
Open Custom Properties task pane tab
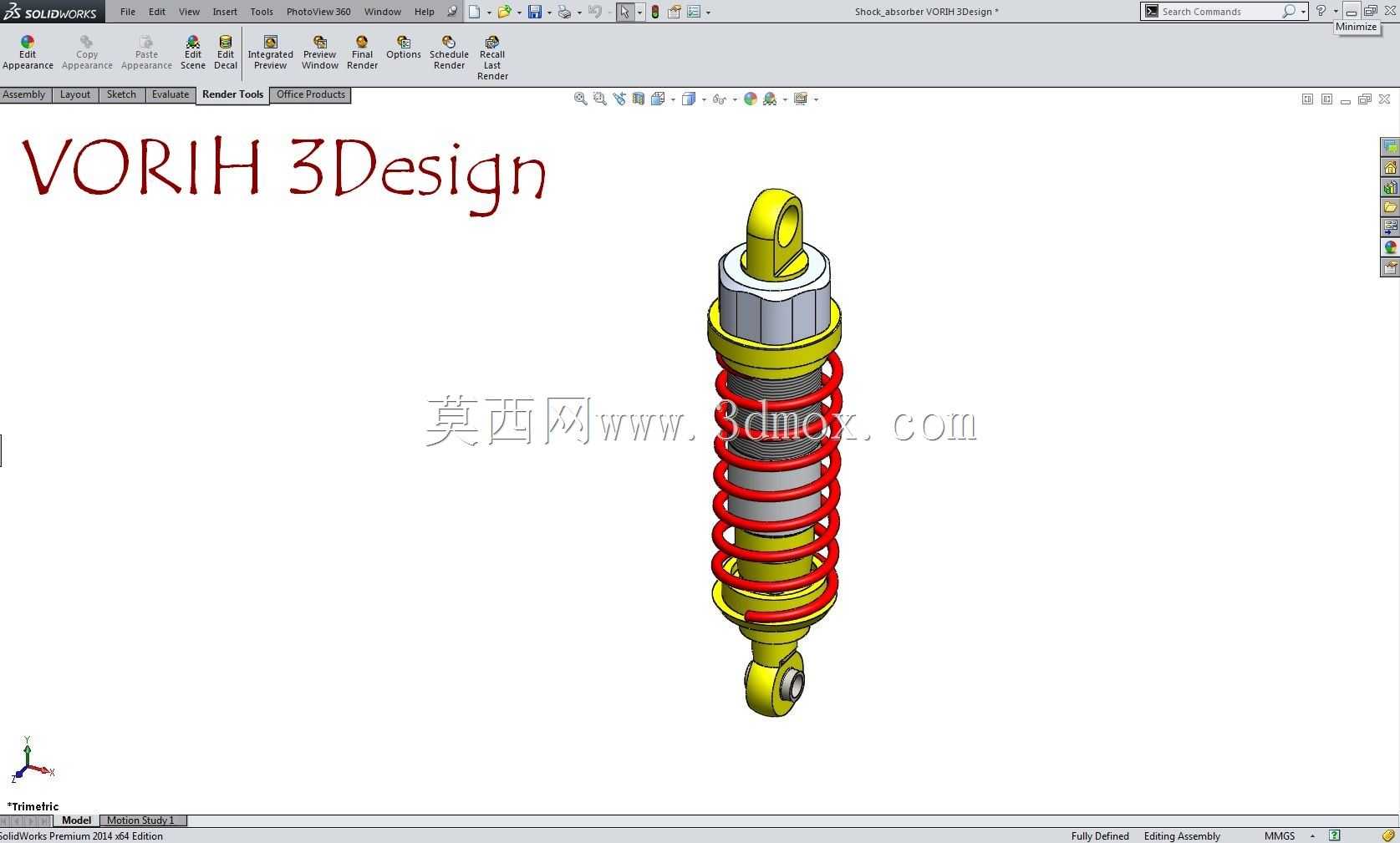click(1390, 267)
